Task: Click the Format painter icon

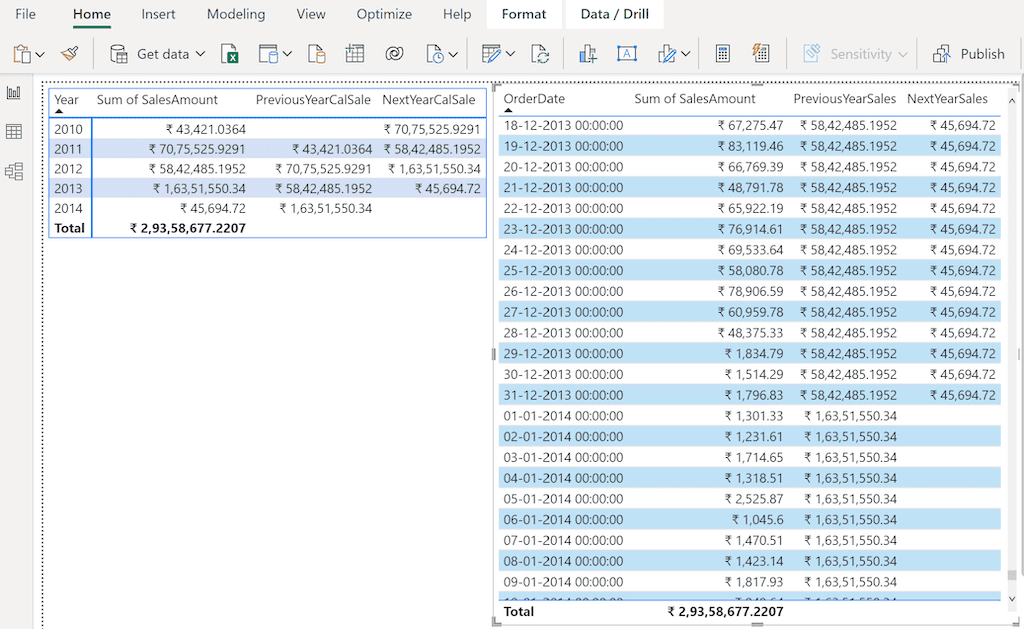Action: click(69, 54)
